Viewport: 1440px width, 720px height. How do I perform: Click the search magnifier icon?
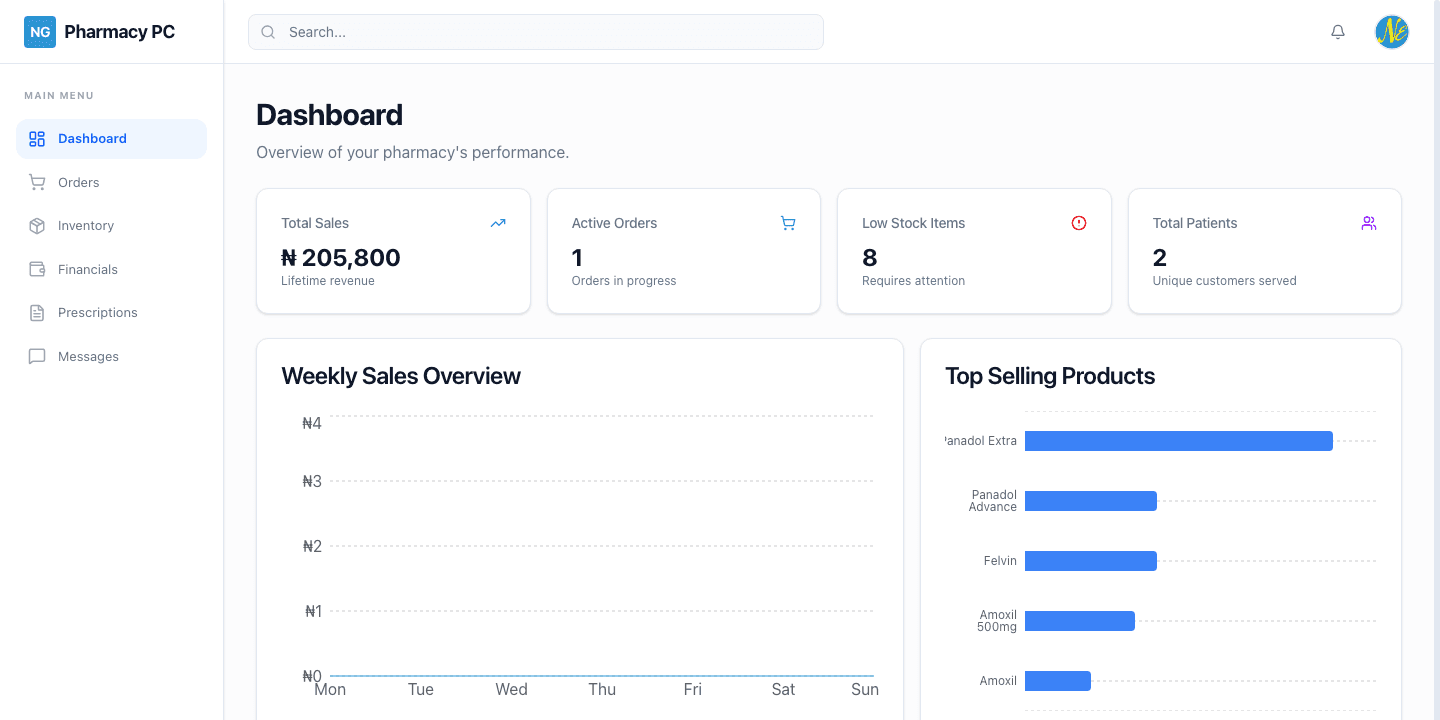click(x=268, y=32)
